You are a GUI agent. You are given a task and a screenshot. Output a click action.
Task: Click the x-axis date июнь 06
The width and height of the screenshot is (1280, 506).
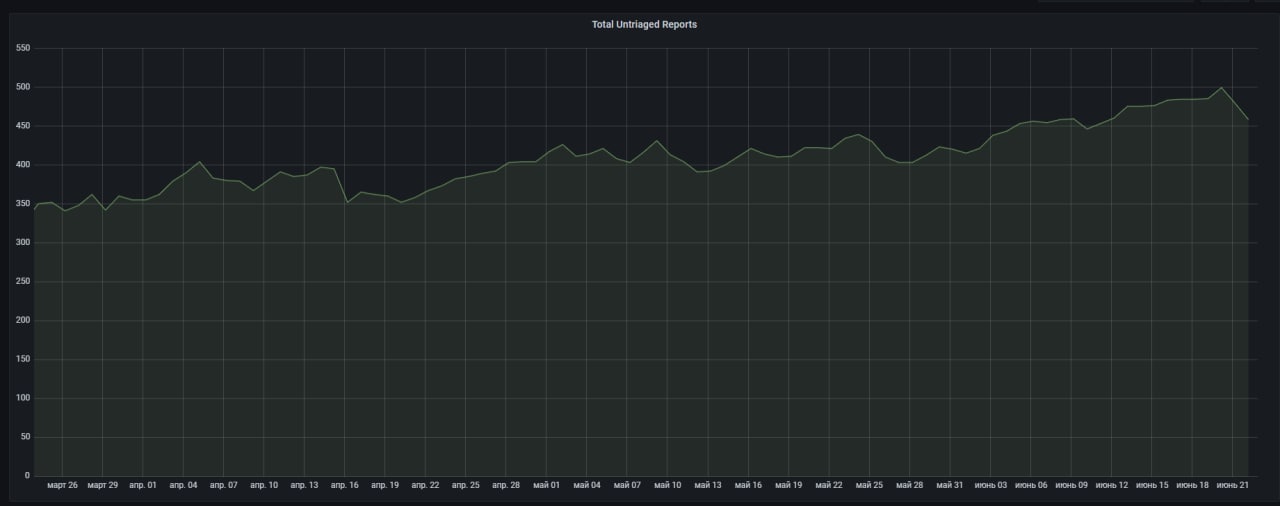pyautogui.click(x=1030, y=485)
